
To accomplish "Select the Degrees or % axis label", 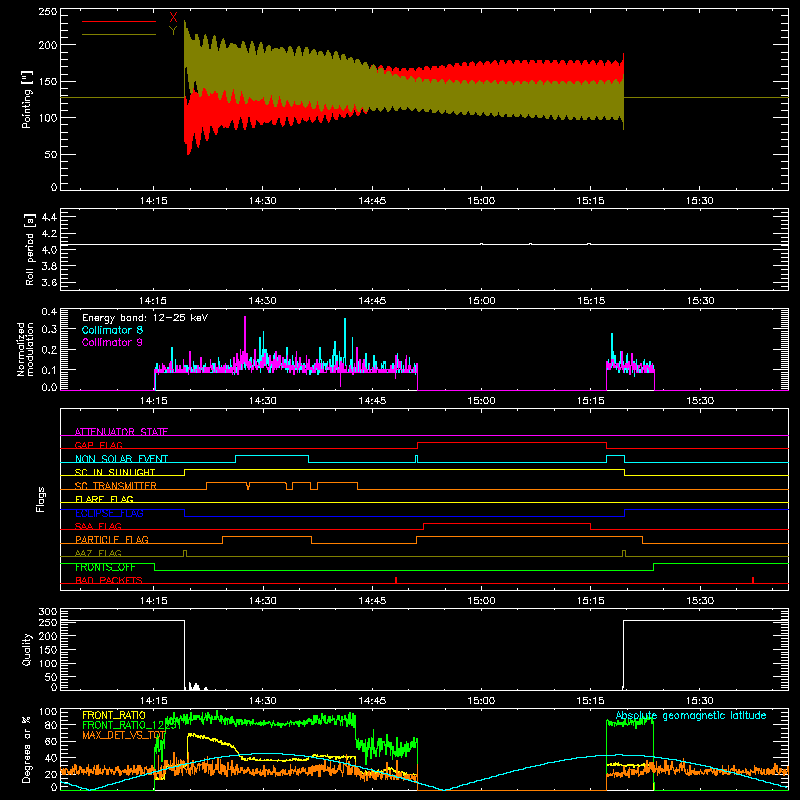I will tap(27, 749).
